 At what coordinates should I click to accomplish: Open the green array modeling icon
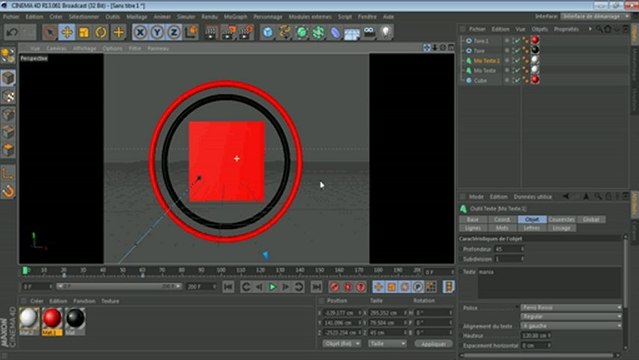[x=318, y=32]
